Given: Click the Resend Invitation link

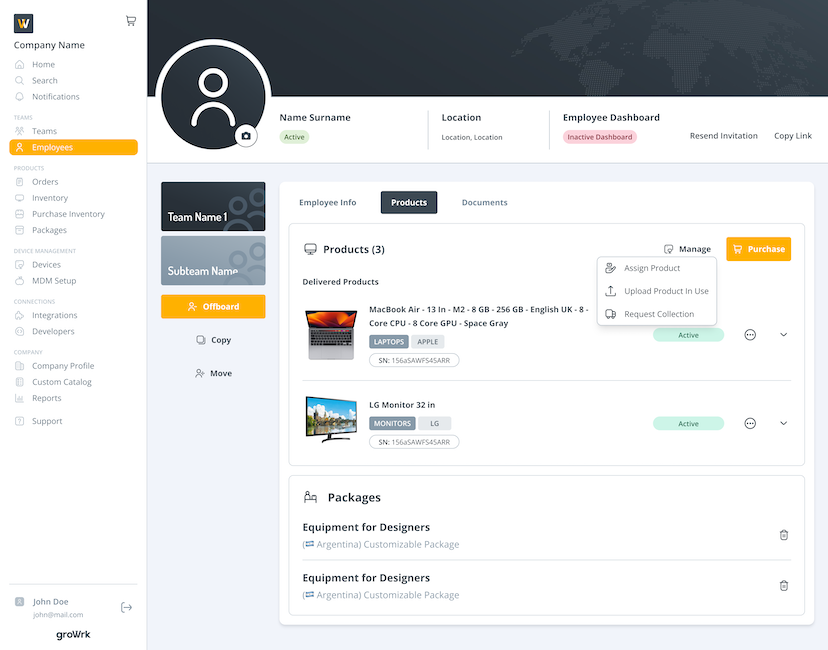Looking at the screenshot, I should [723, 136].
